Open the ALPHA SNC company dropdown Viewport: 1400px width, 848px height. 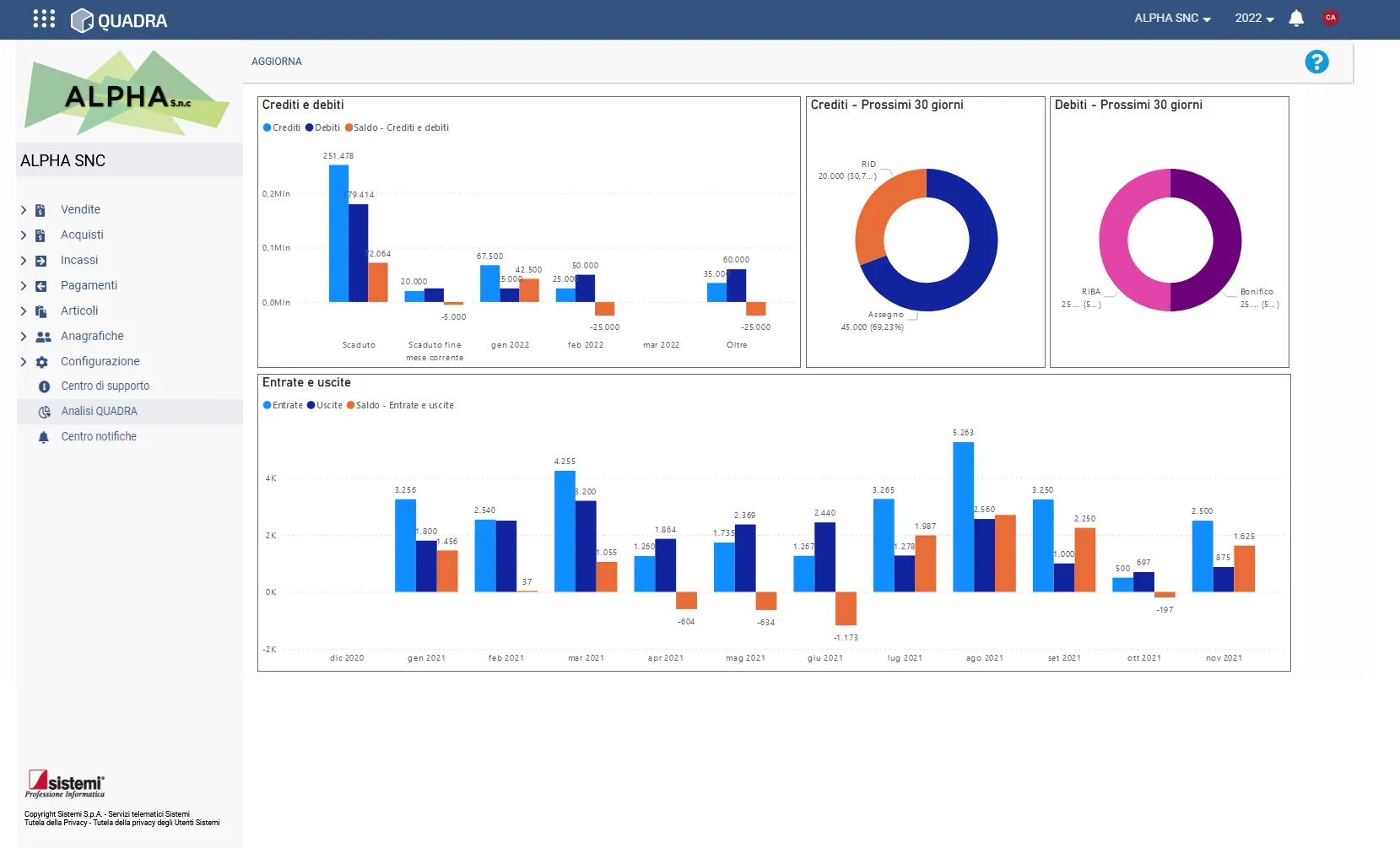tap(1172, 18)
